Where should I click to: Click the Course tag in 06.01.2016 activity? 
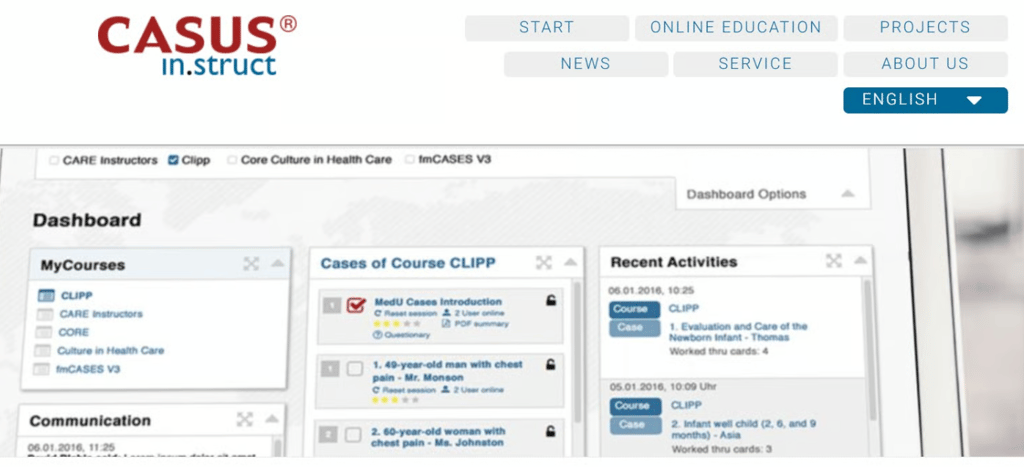point(634,309)
